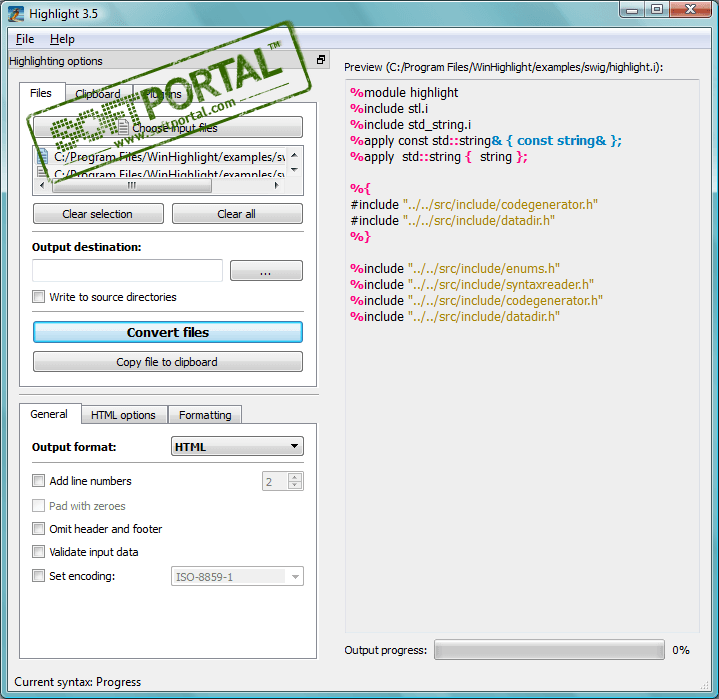Viewport: 719px width, 699px height.
Task: Click file list scroll up arrow
Action: pyautogui.click(x=294, y=155)
